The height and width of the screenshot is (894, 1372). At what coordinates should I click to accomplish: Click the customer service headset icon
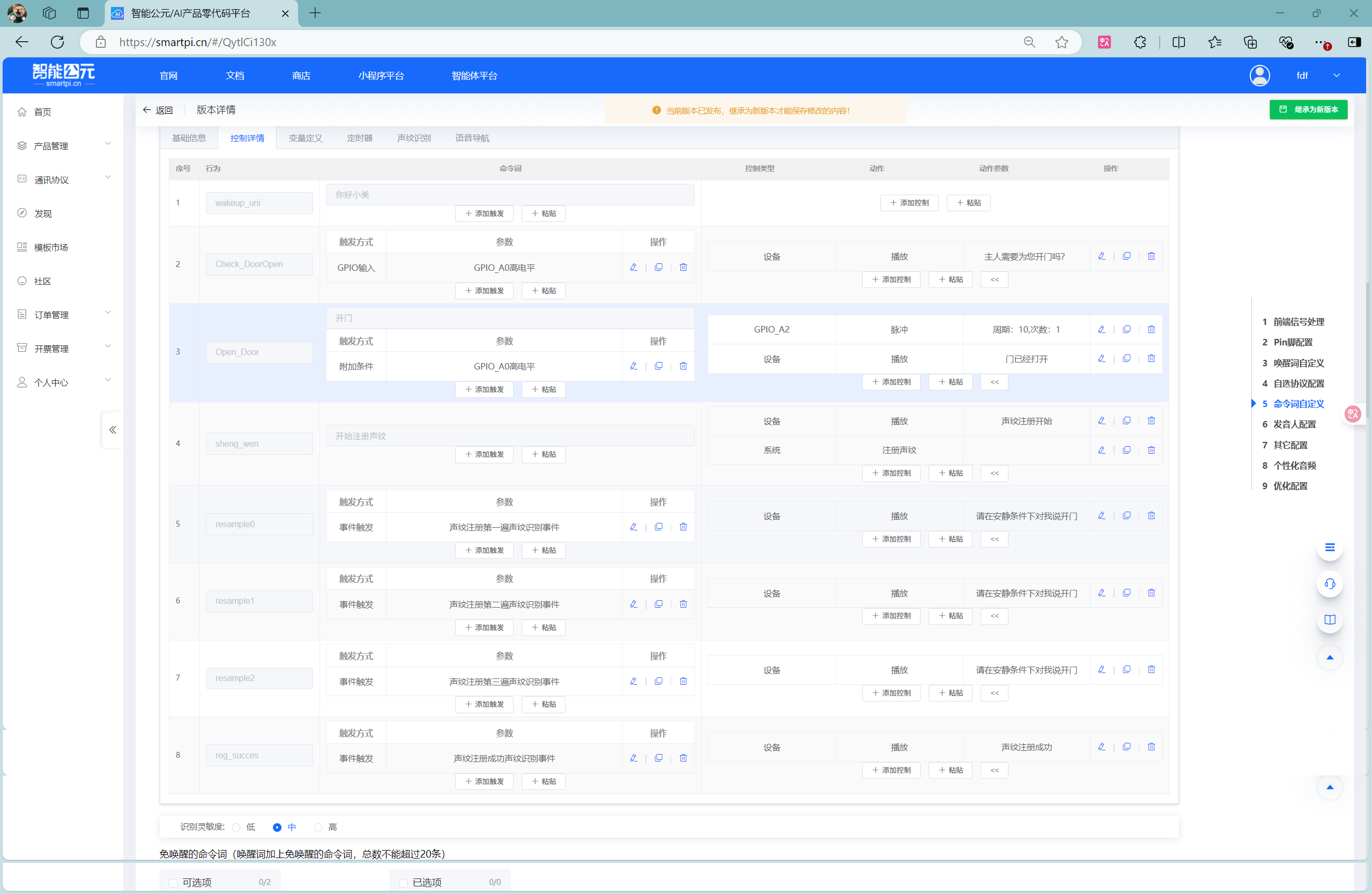coord(1329,583)
